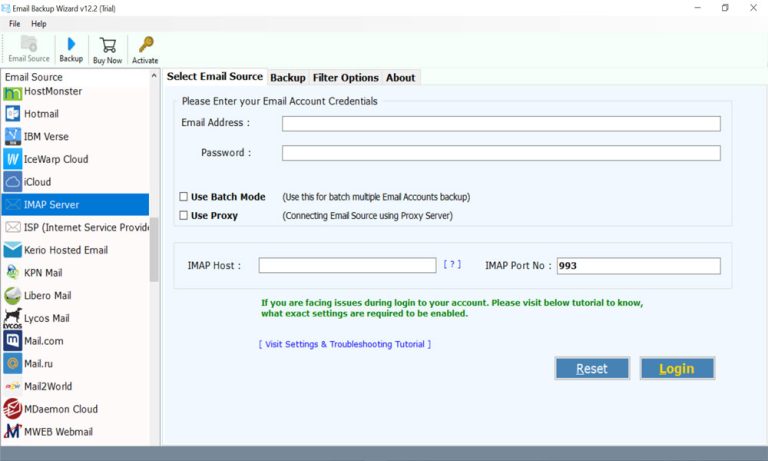Switch to the Backup tab

(288, 77)
